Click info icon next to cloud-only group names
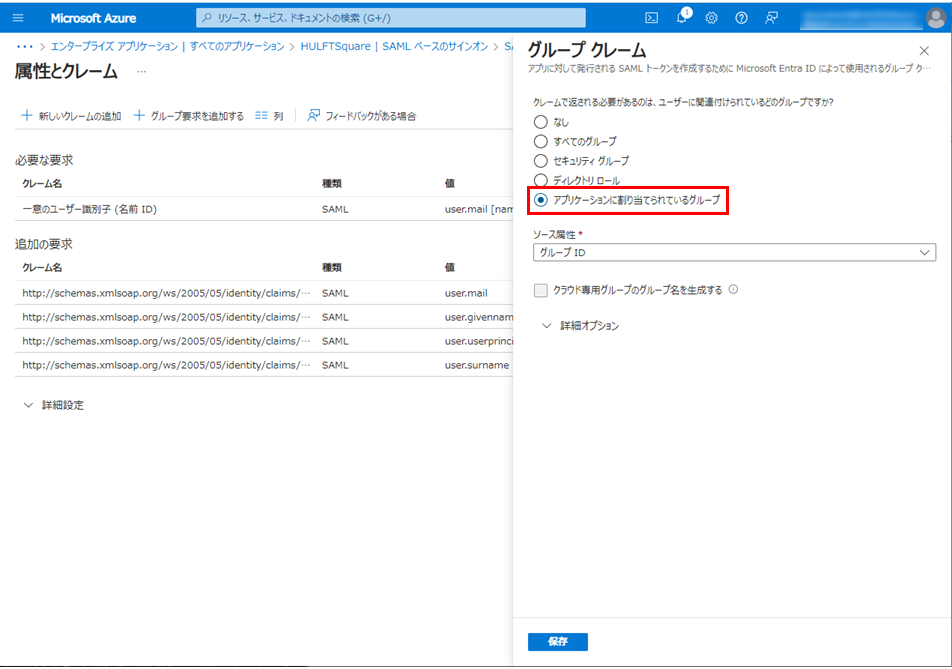 coord(733,290)
